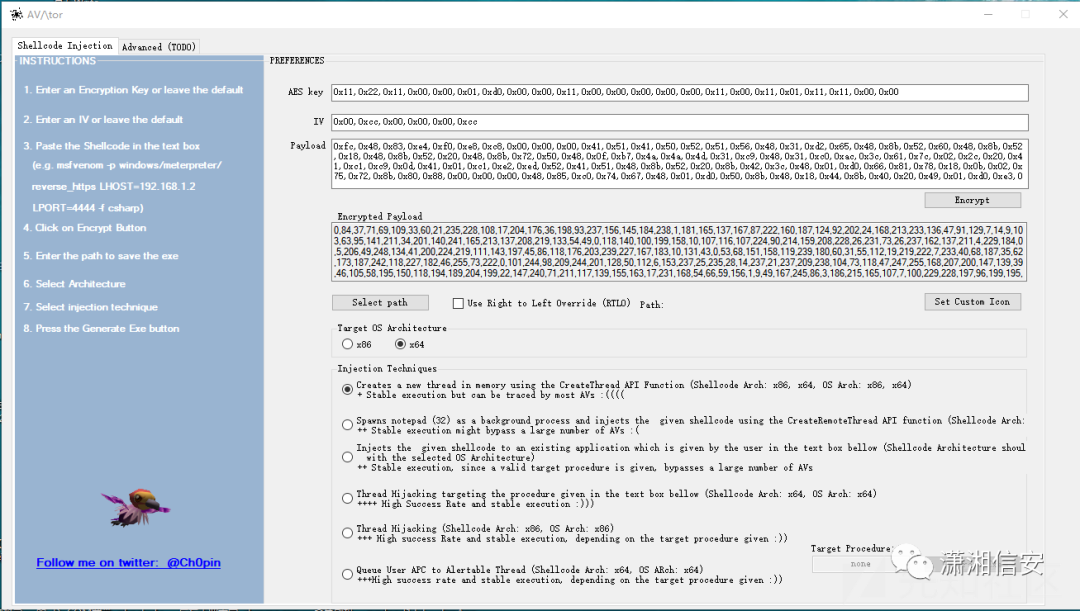The height and width of the screenshot is (611, 1080).
Task: Click the 'Target OS Architecture' label
Action: click(x=392, y=328)
